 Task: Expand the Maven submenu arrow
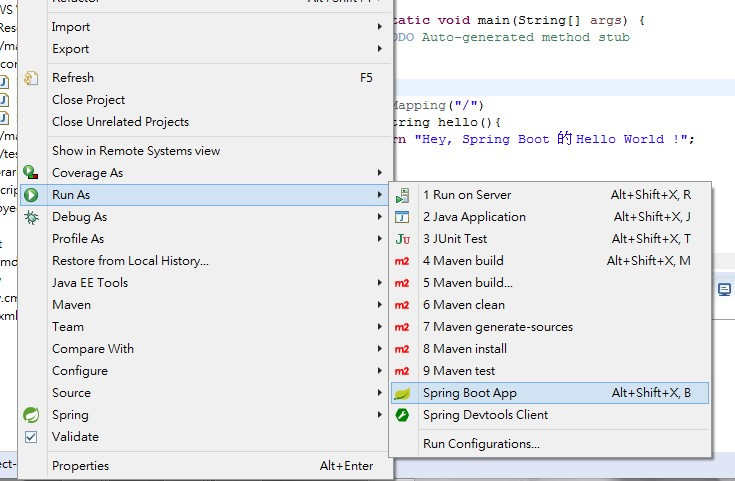coord(380,305)
